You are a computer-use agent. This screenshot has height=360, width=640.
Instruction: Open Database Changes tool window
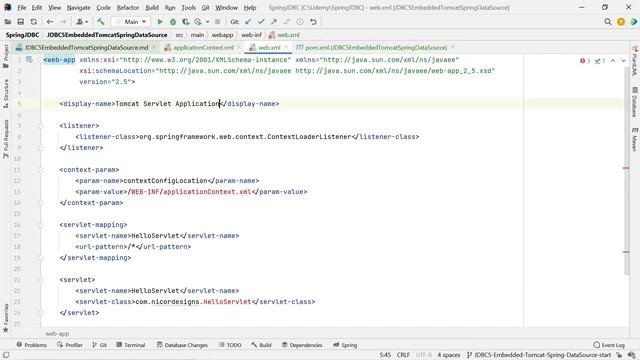click(182, 345)
